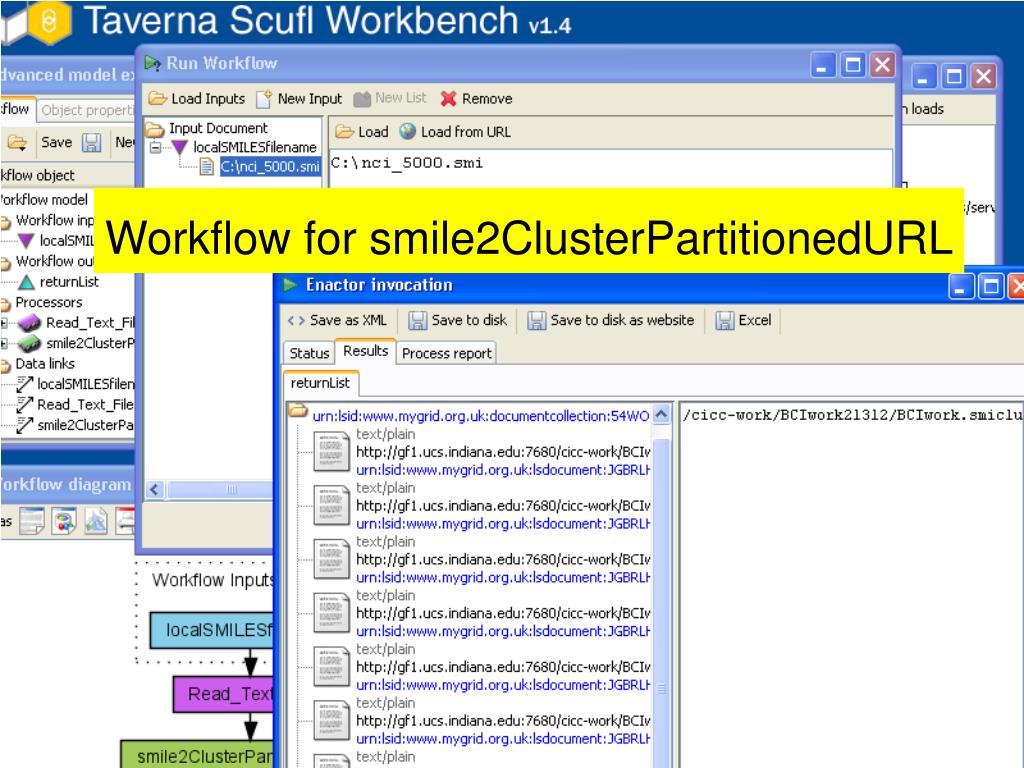
Task: Click the second workflow diagram toolbar icon
Action: click(64, 521)
